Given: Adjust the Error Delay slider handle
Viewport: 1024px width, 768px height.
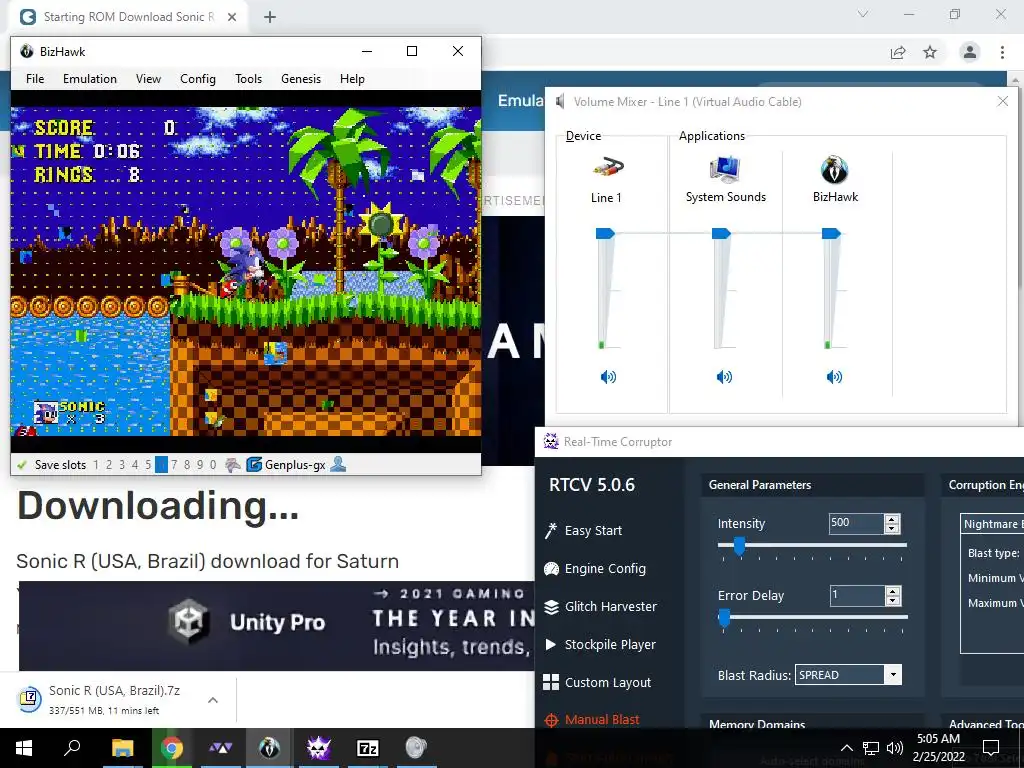Looking at the screenshot, I should coord(724,618).
